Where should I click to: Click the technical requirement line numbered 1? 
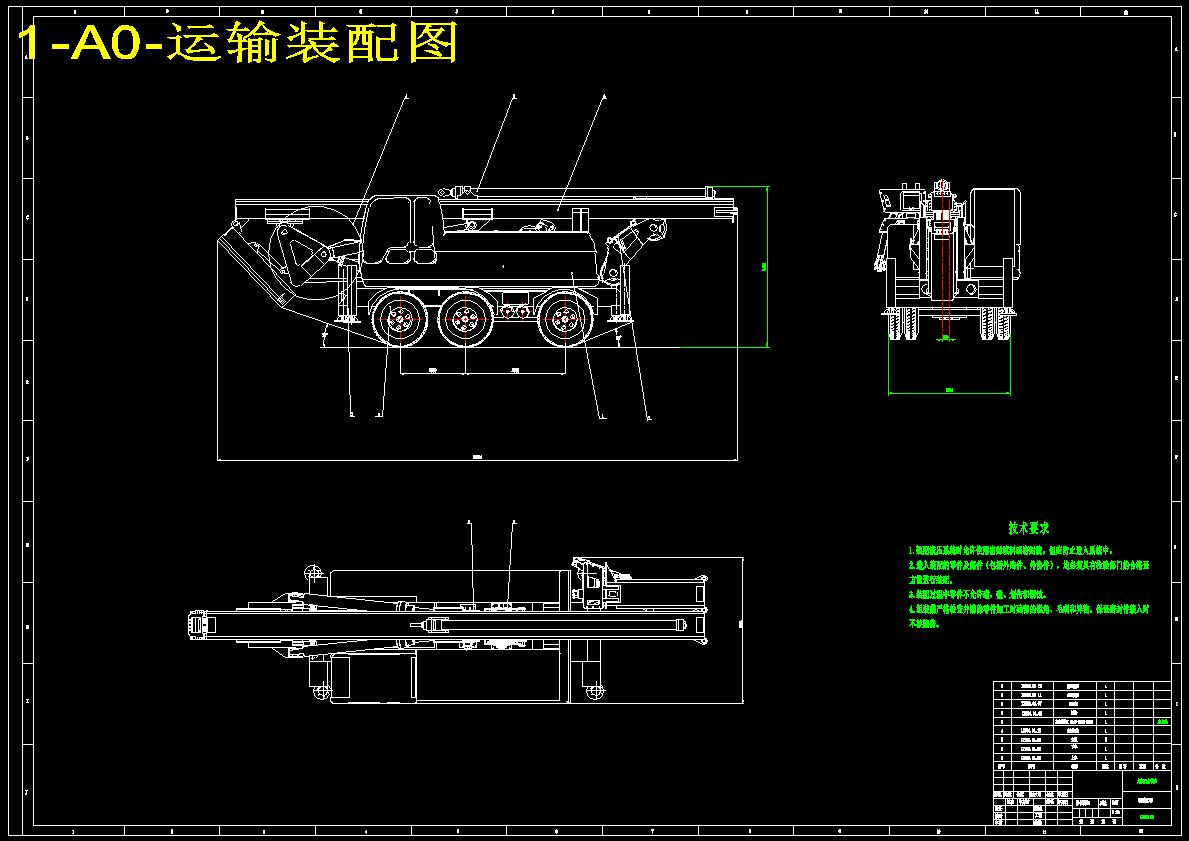pos(1011,551)
